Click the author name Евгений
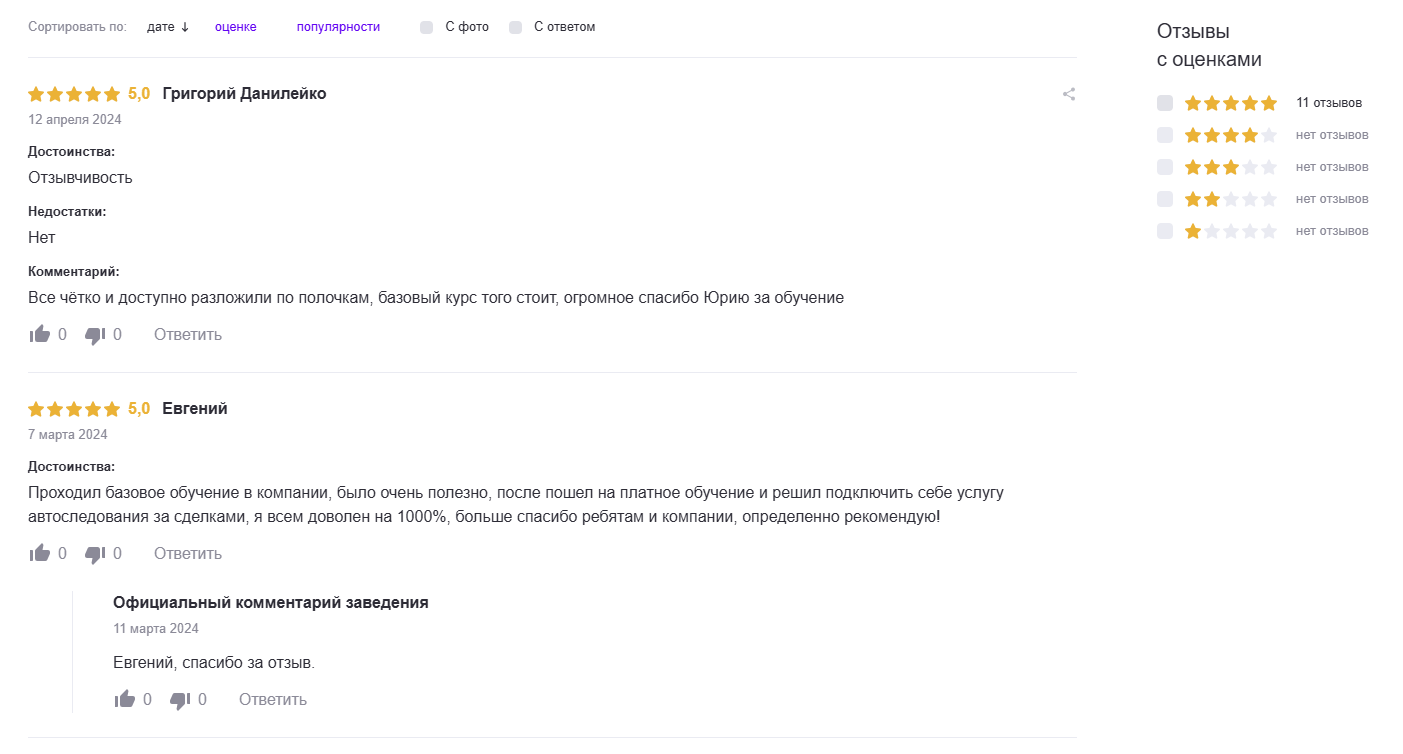 195,409
